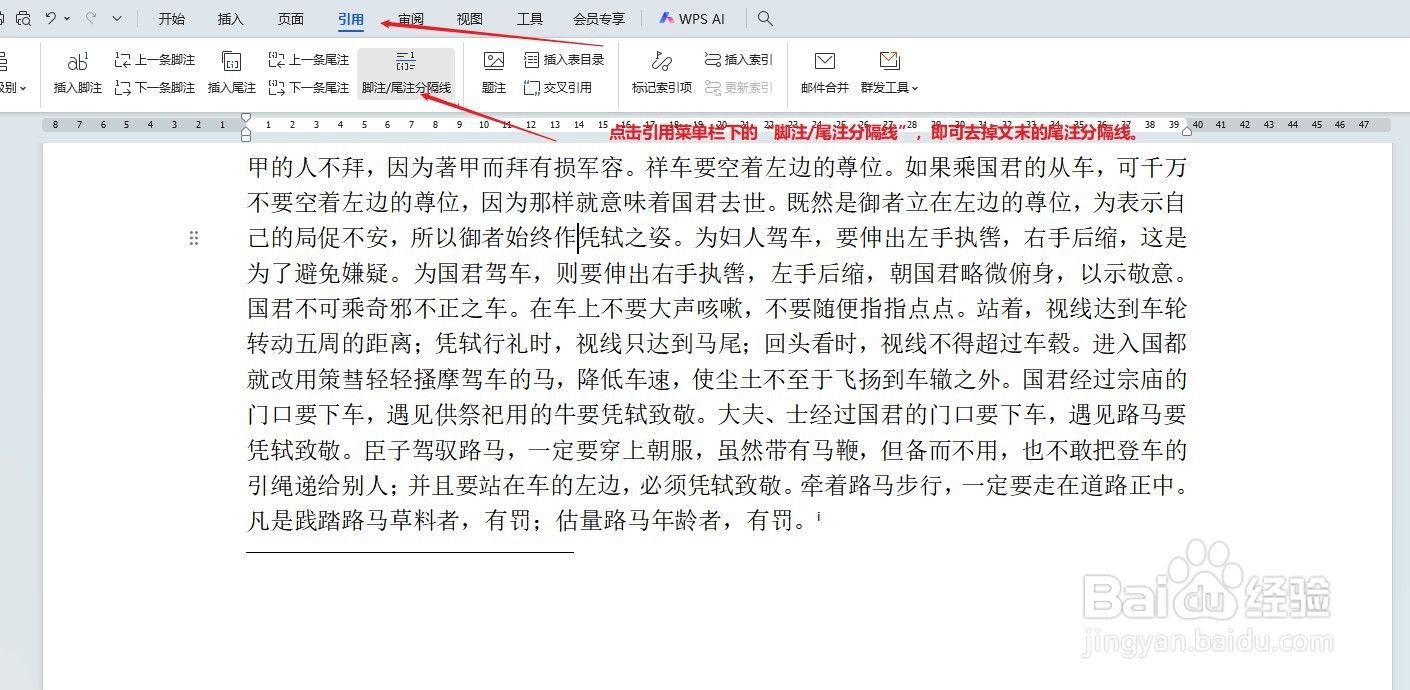Insert an index via 插入索引

(x=738, y=59)
